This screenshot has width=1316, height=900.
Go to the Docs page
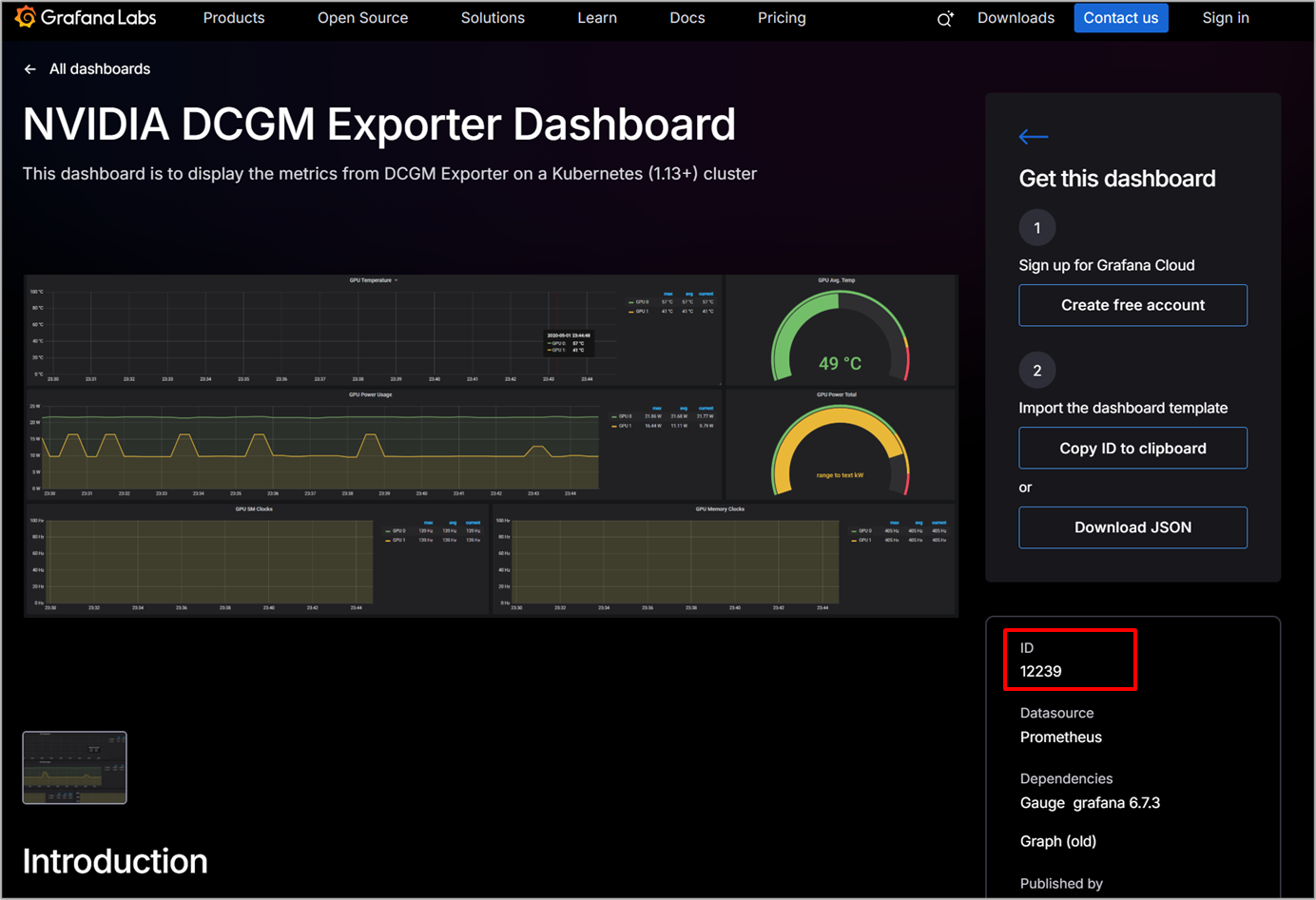[687, 18]
